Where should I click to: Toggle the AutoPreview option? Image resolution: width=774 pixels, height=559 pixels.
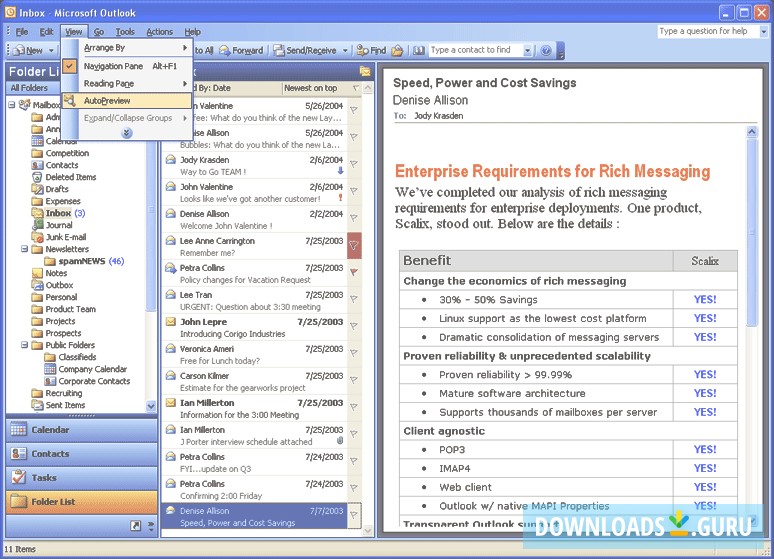click(x=127, y=101)
